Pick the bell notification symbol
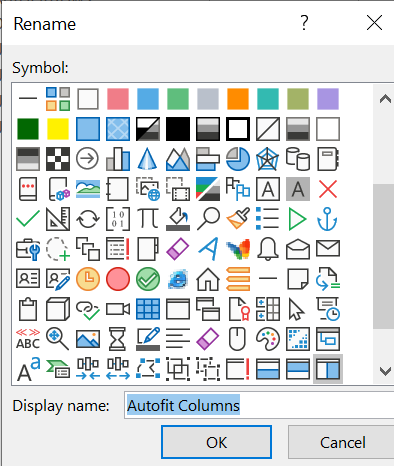 click(x=268, y=249)
